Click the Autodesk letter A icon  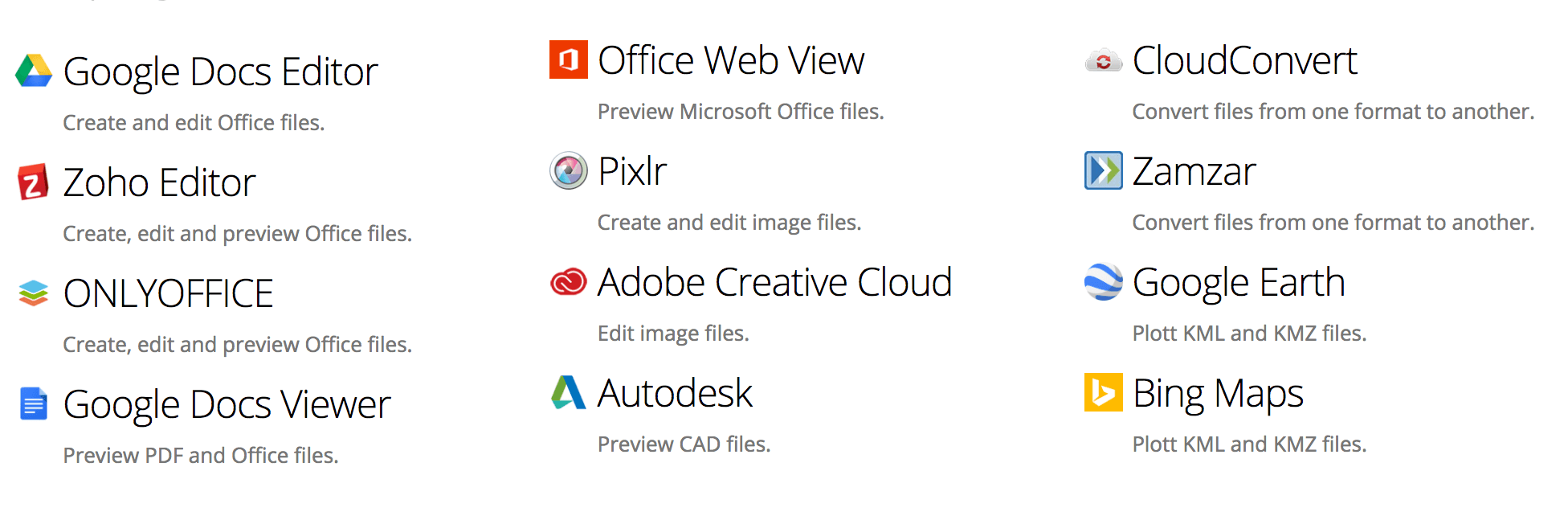569,392
